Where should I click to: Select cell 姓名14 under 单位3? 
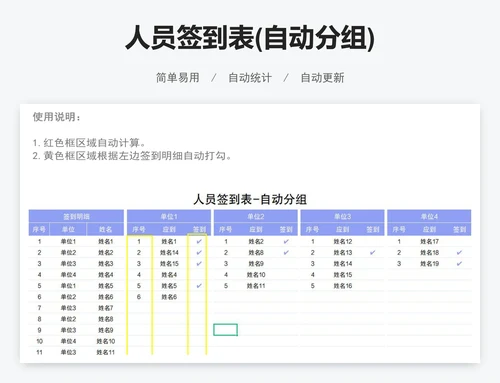[x=343, y=263]
